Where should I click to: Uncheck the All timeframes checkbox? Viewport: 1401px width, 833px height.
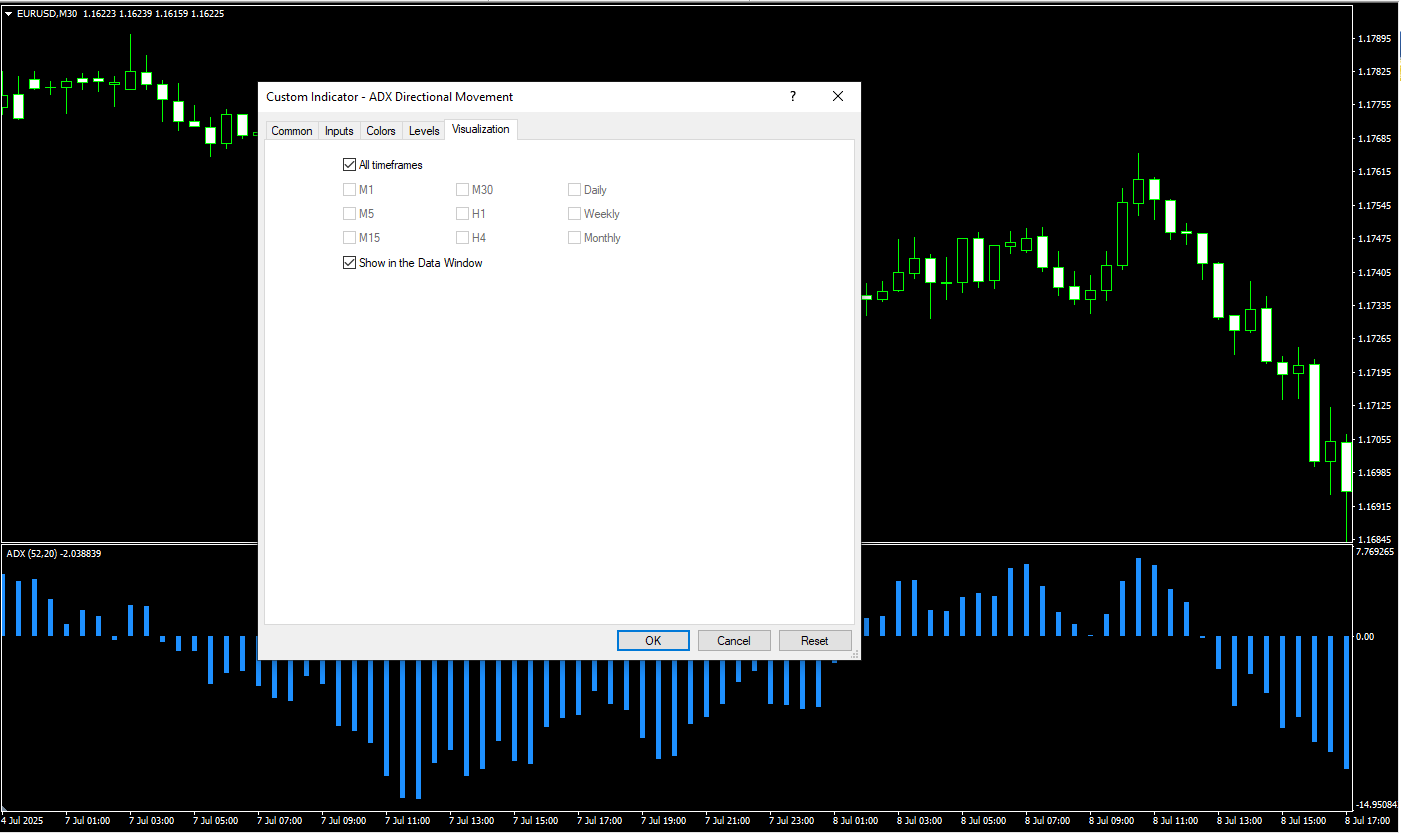349,165
